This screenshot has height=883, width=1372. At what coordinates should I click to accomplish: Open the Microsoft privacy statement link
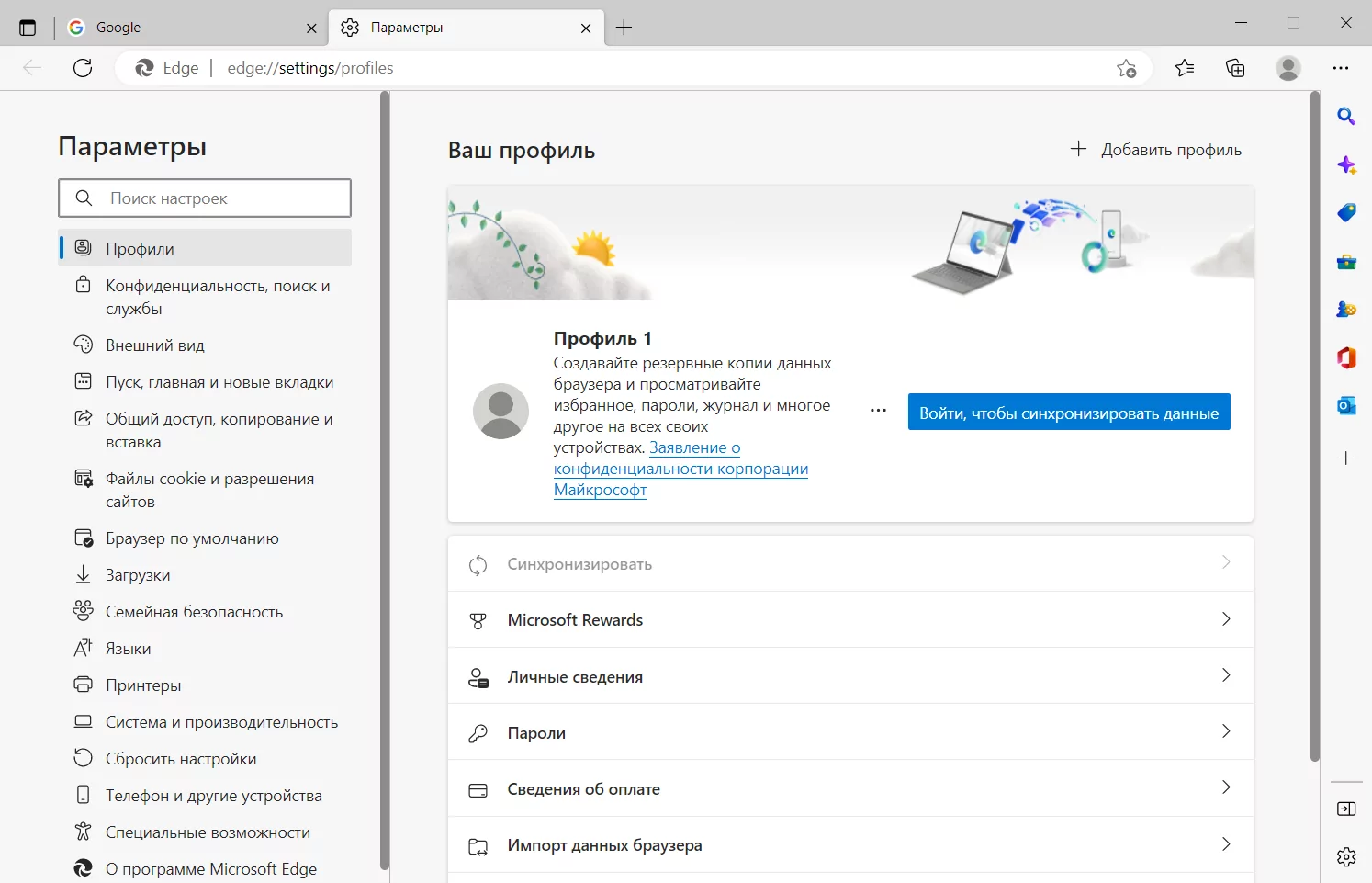pyautogui.click(x=680, y=469)
